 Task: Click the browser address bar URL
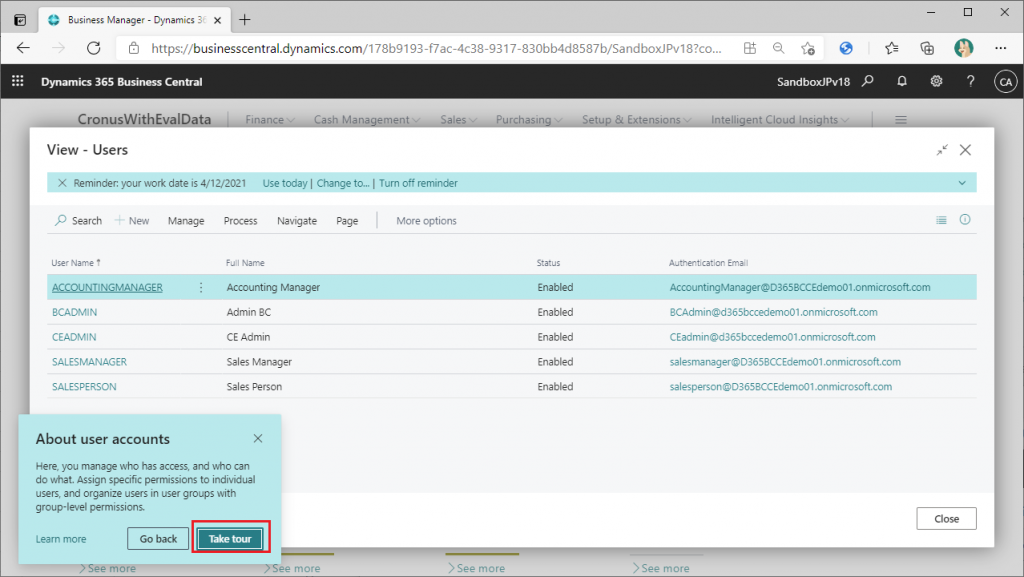click(436, 48)
